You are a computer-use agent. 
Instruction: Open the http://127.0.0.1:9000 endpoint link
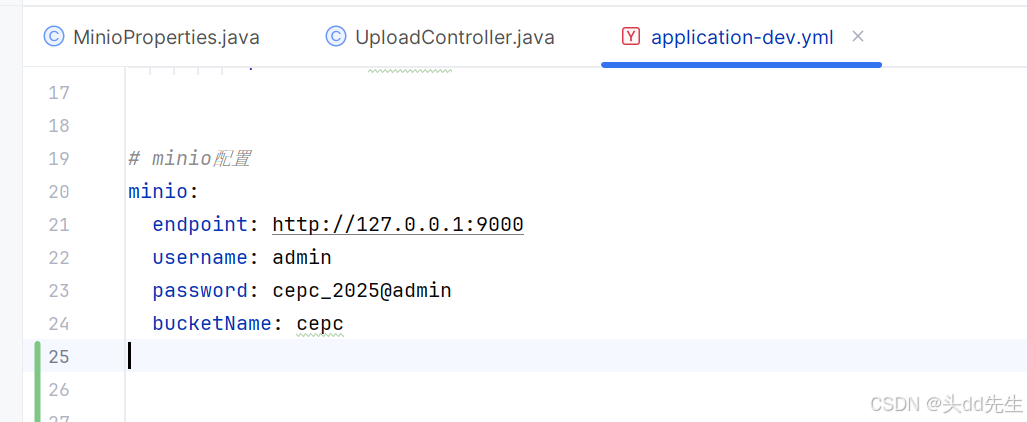pyautogui.click(x=398, y=225)
